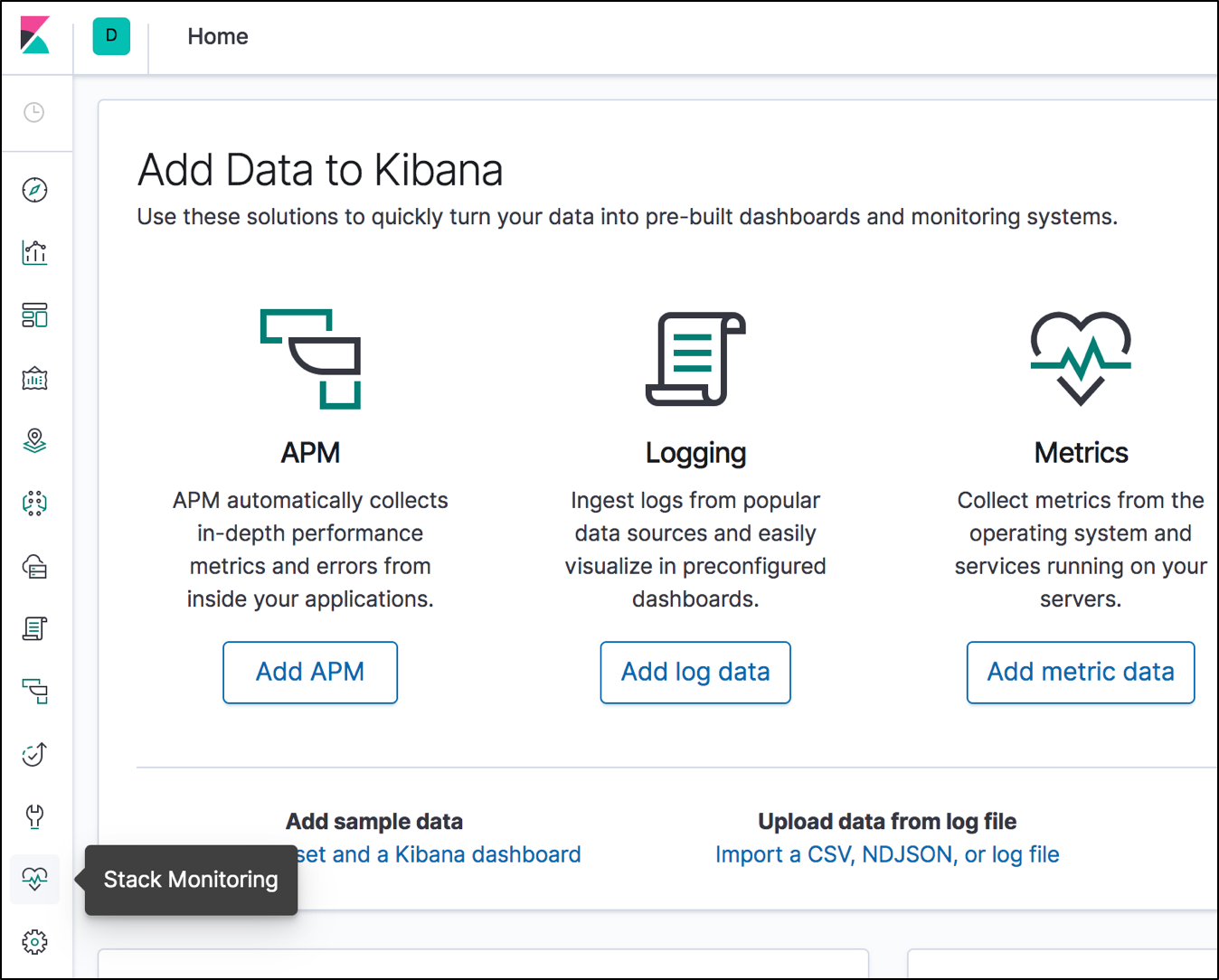
Task: Click the Add log data button
Action: coord(695,672)
